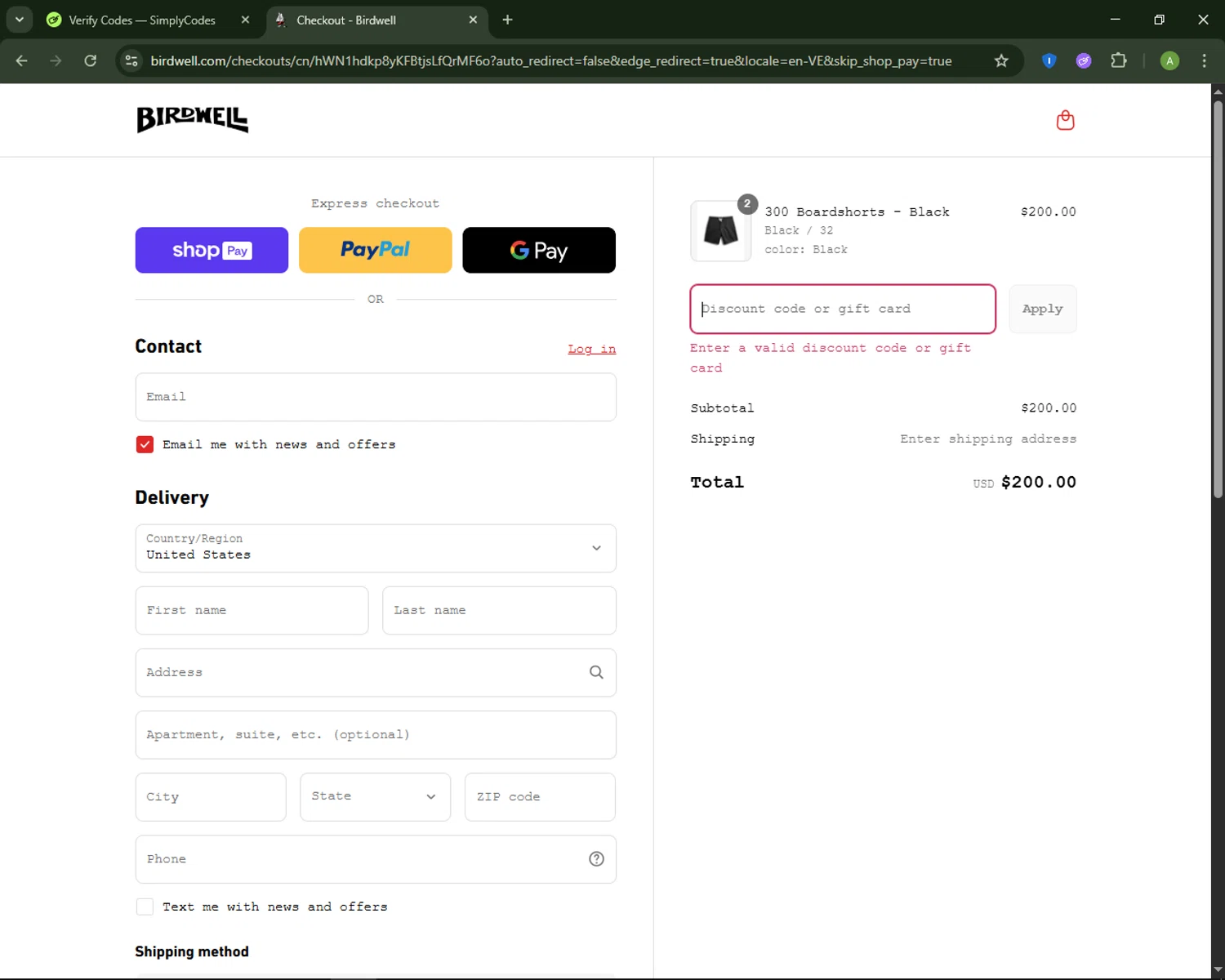1225x980 pixels.
Task: Reload the checkout page
Action: (90, 60)
